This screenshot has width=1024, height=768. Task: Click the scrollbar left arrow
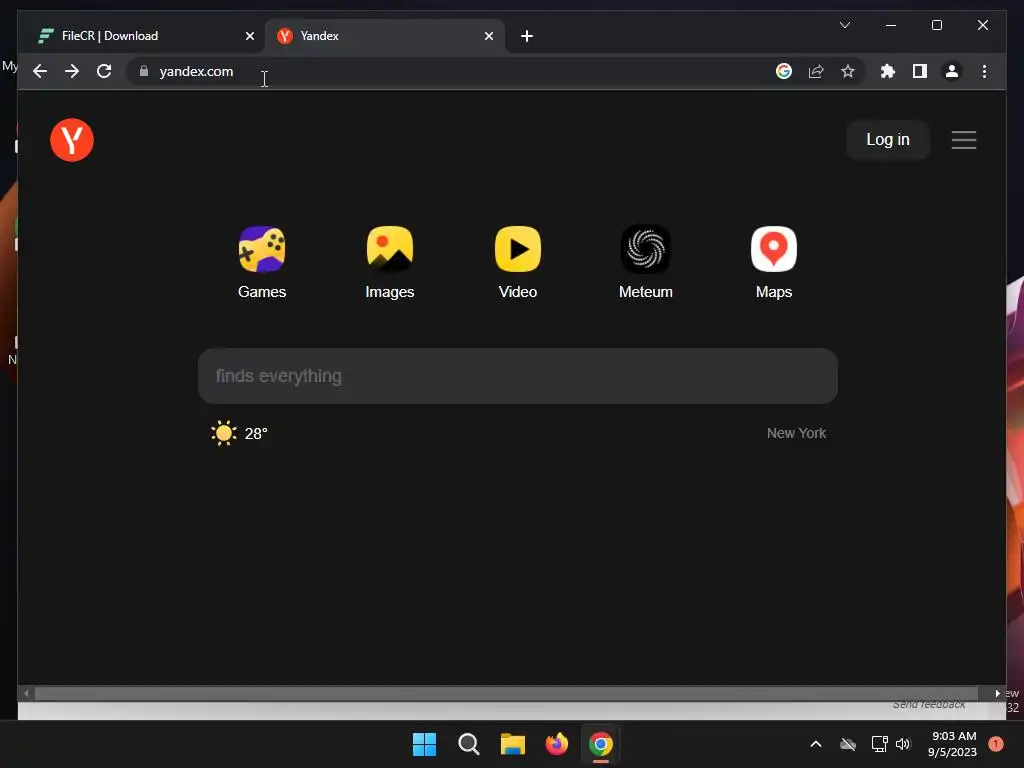point(26,693)
